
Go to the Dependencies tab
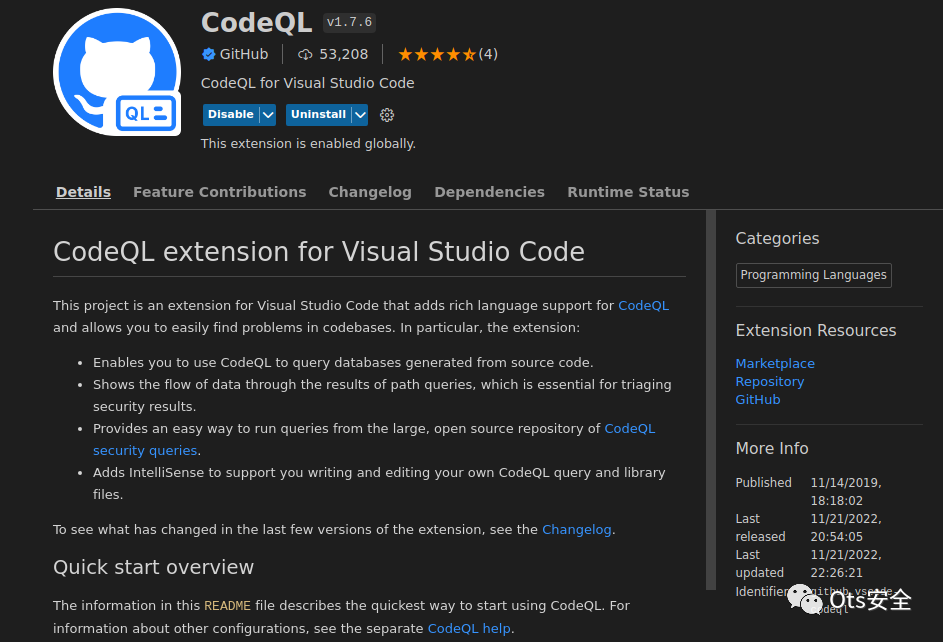489,192
